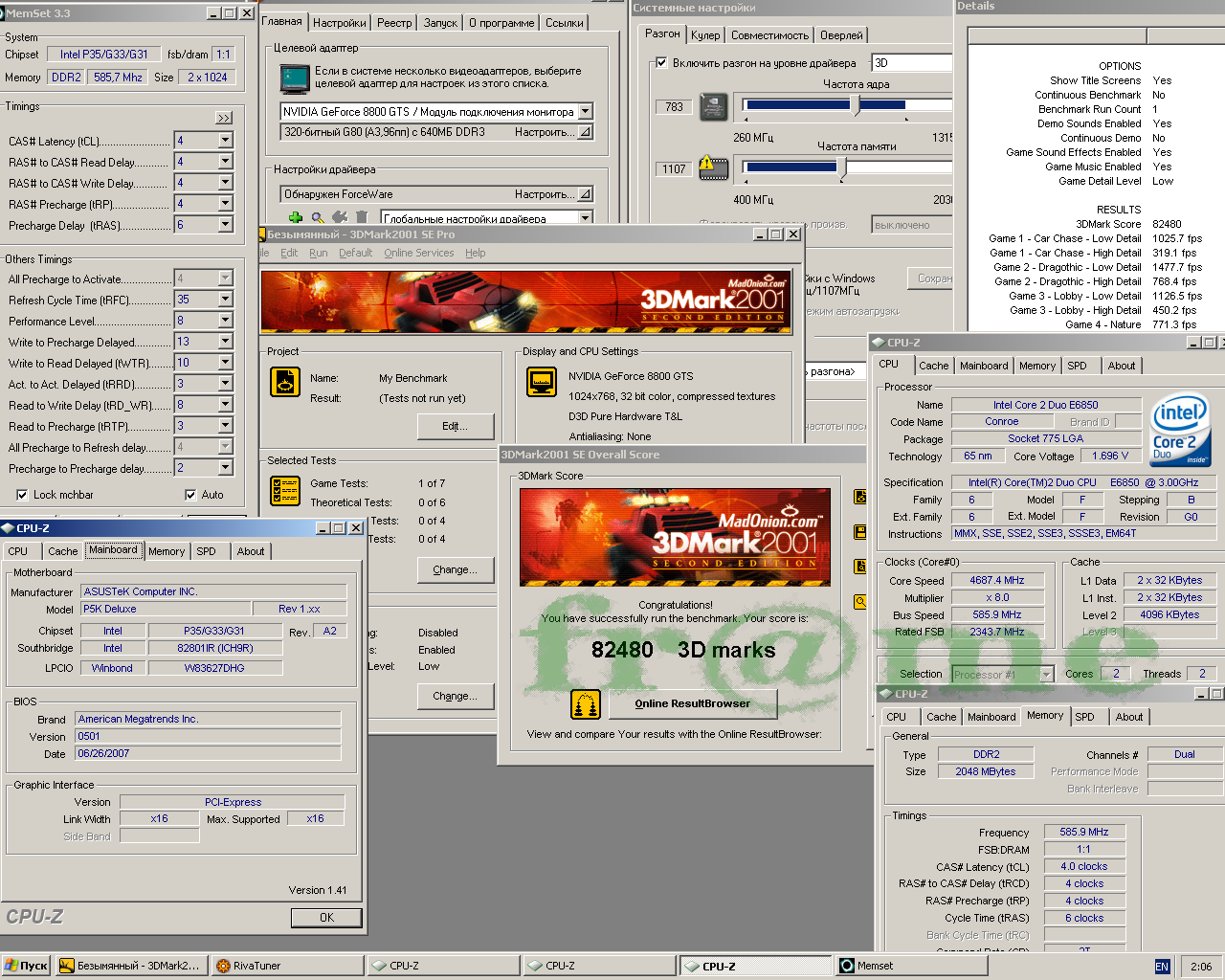Click the trees icon beside Online ResultBrowser

pyautogui.click(x=585, y=704)
